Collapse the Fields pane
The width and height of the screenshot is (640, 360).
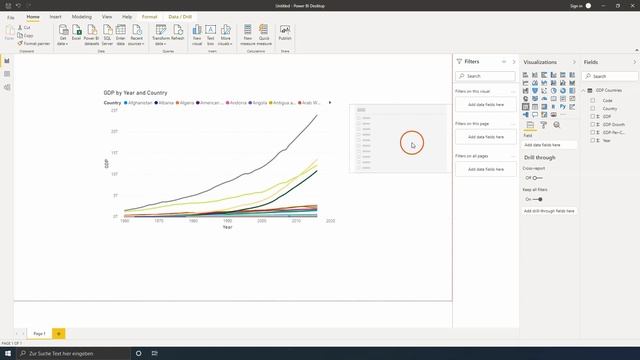(x=635, y=62)
